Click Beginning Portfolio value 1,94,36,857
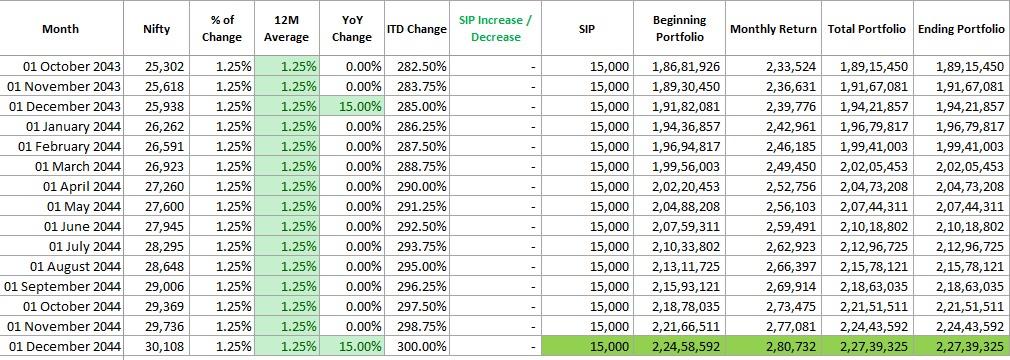Screen dimensions: 1010x360 click(680, 126)
